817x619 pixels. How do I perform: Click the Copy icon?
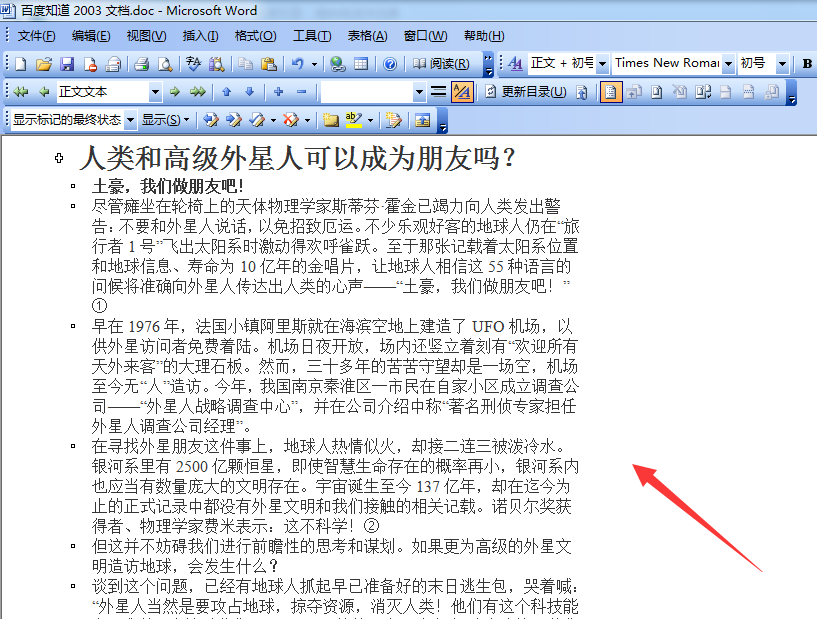click(245, 64)
